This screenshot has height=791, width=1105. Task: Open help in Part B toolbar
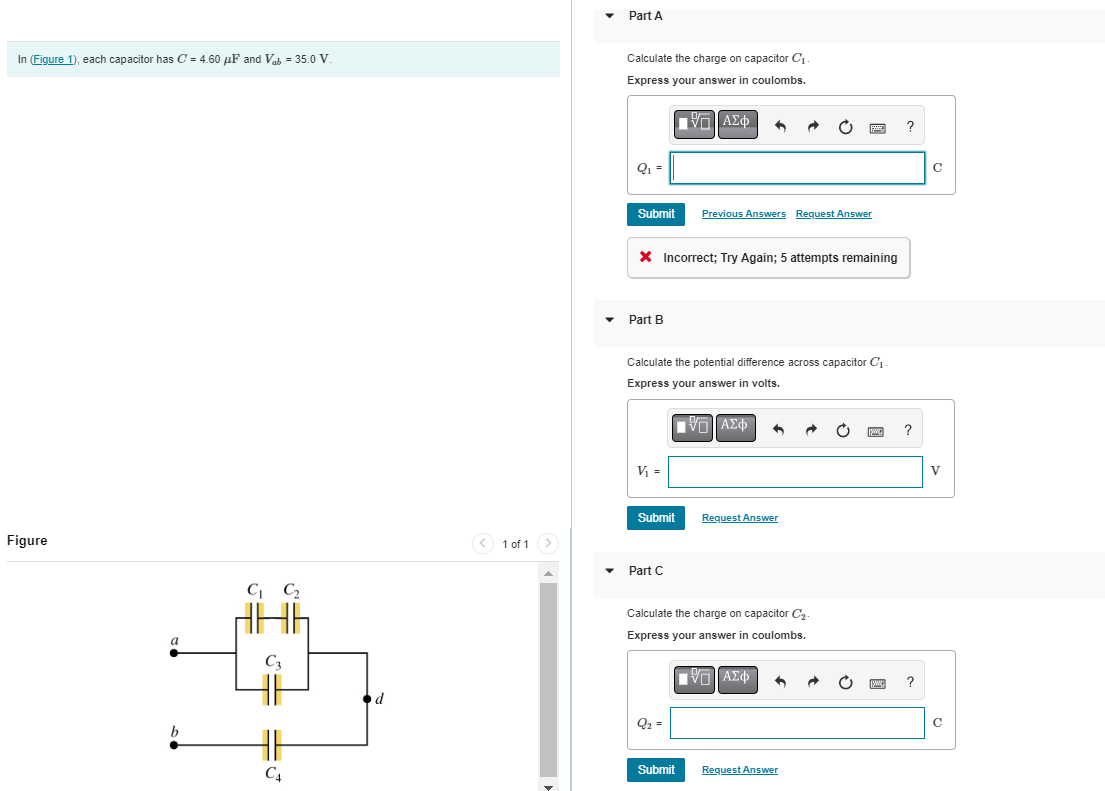click(x=908, y=430)
